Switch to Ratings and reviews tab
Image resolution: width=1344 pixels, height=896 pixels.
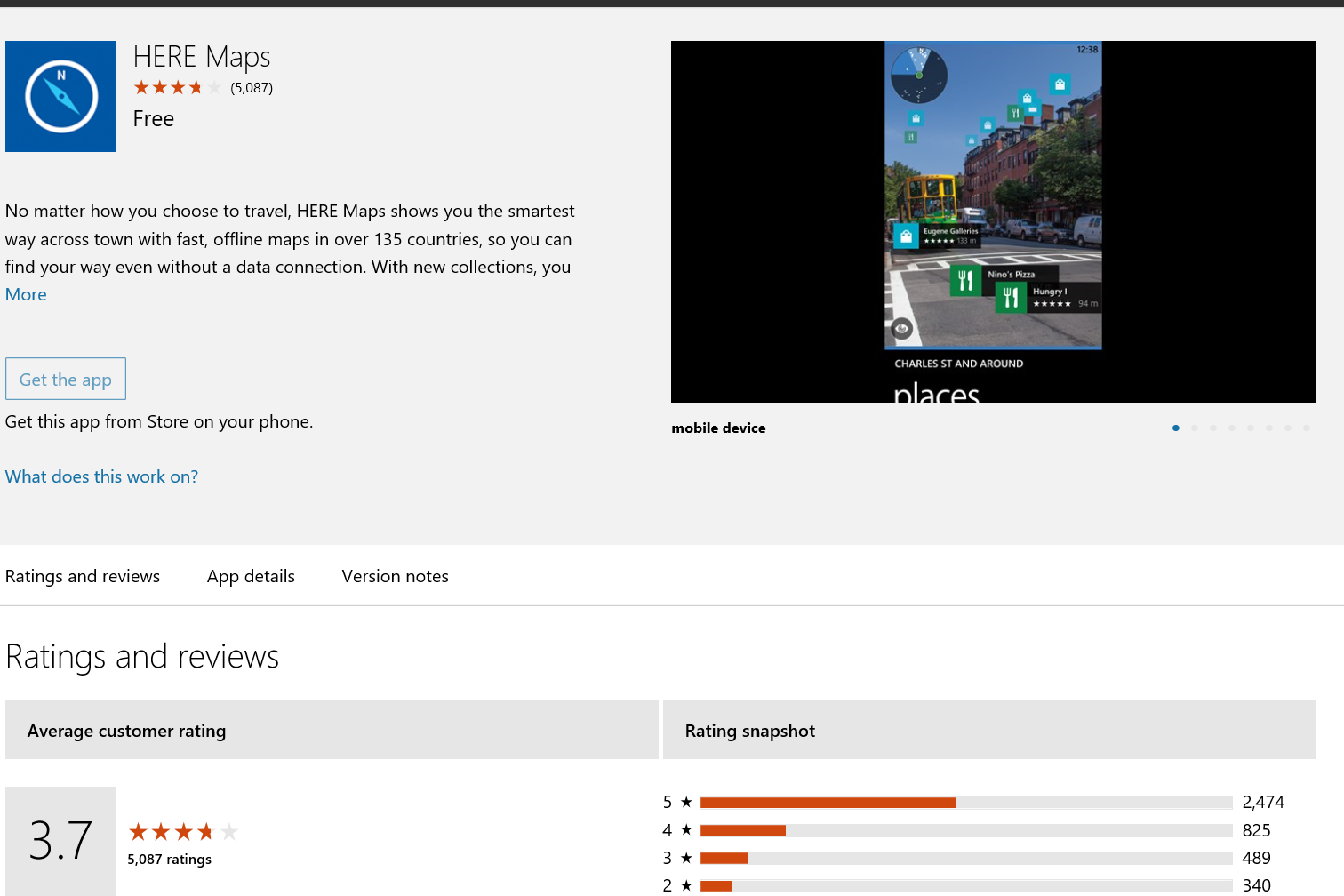click(x=83, y=576)
